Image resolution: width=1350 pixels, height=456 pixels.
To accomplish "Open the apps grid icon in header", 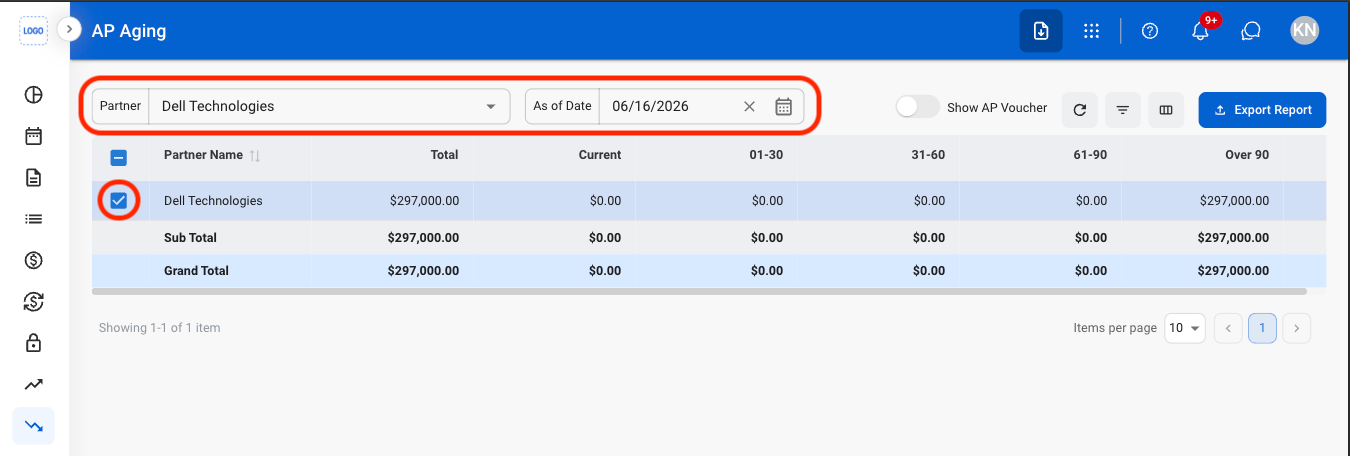I will (x=1092, y=31).
